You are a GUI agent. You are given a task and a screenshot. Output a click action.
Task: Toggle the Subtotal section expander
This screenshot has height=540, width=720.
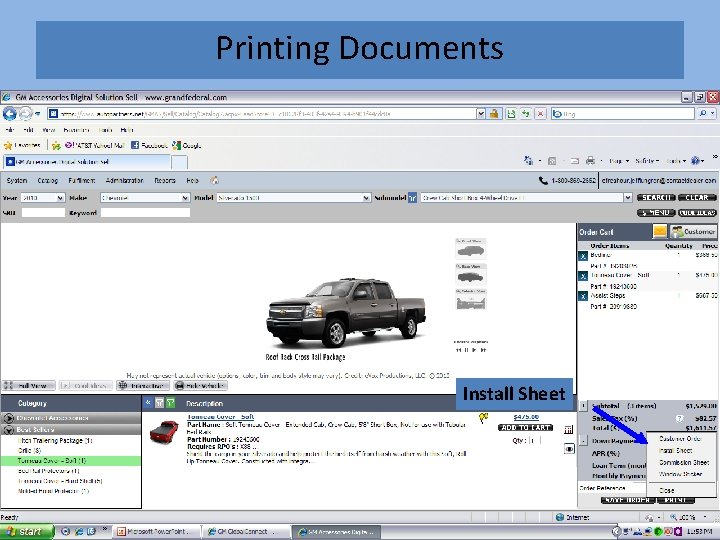point(583,406)
